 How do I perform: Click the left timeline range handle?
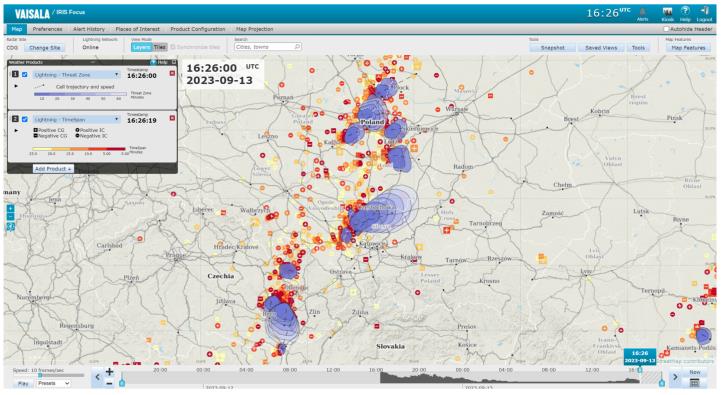(x=122, y=382)
